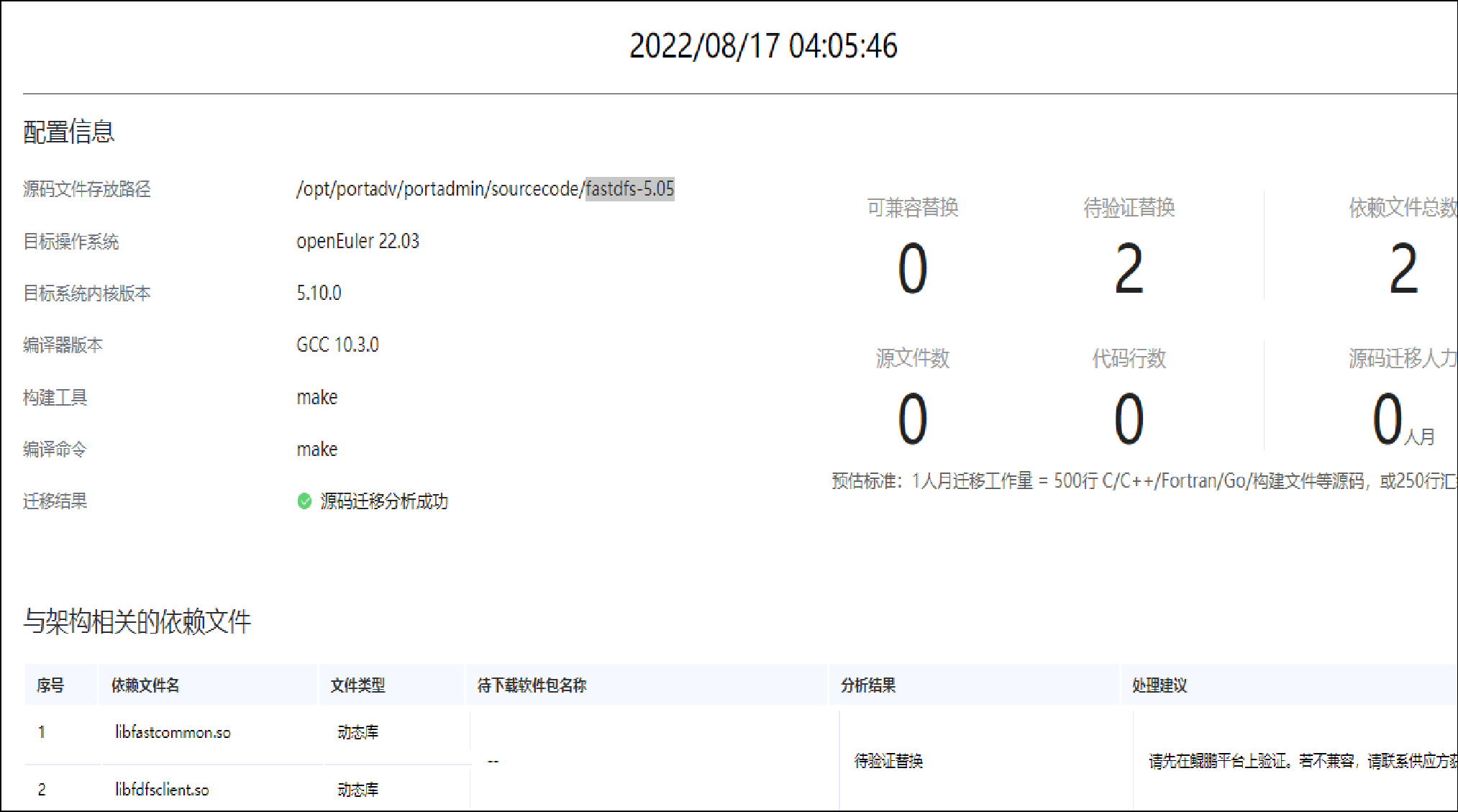The image size is (1458, 812).
Task: Click the 代码行数 statistic label
Action: point(1129,358)
